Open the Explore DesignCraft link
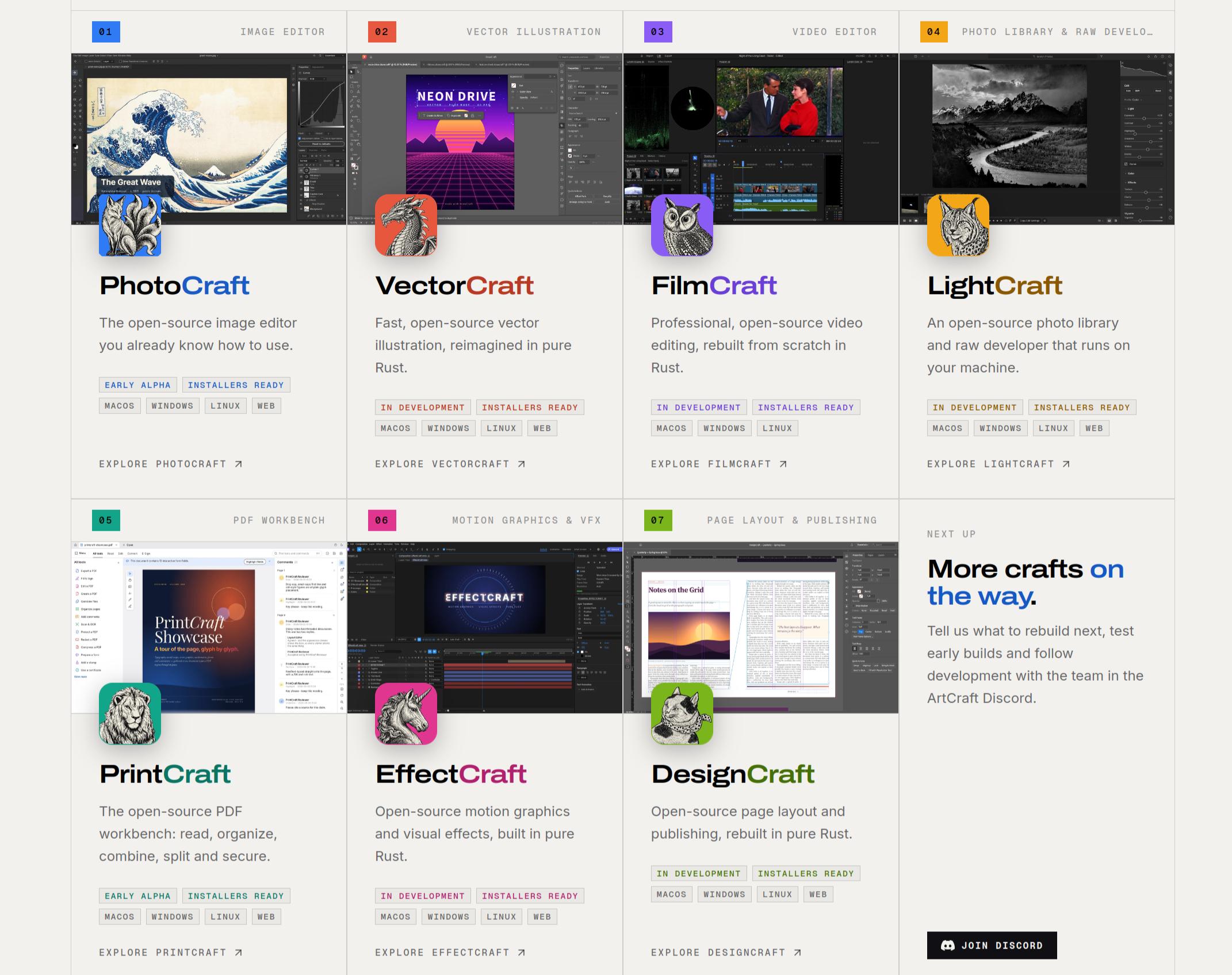 tap(726, 953)
